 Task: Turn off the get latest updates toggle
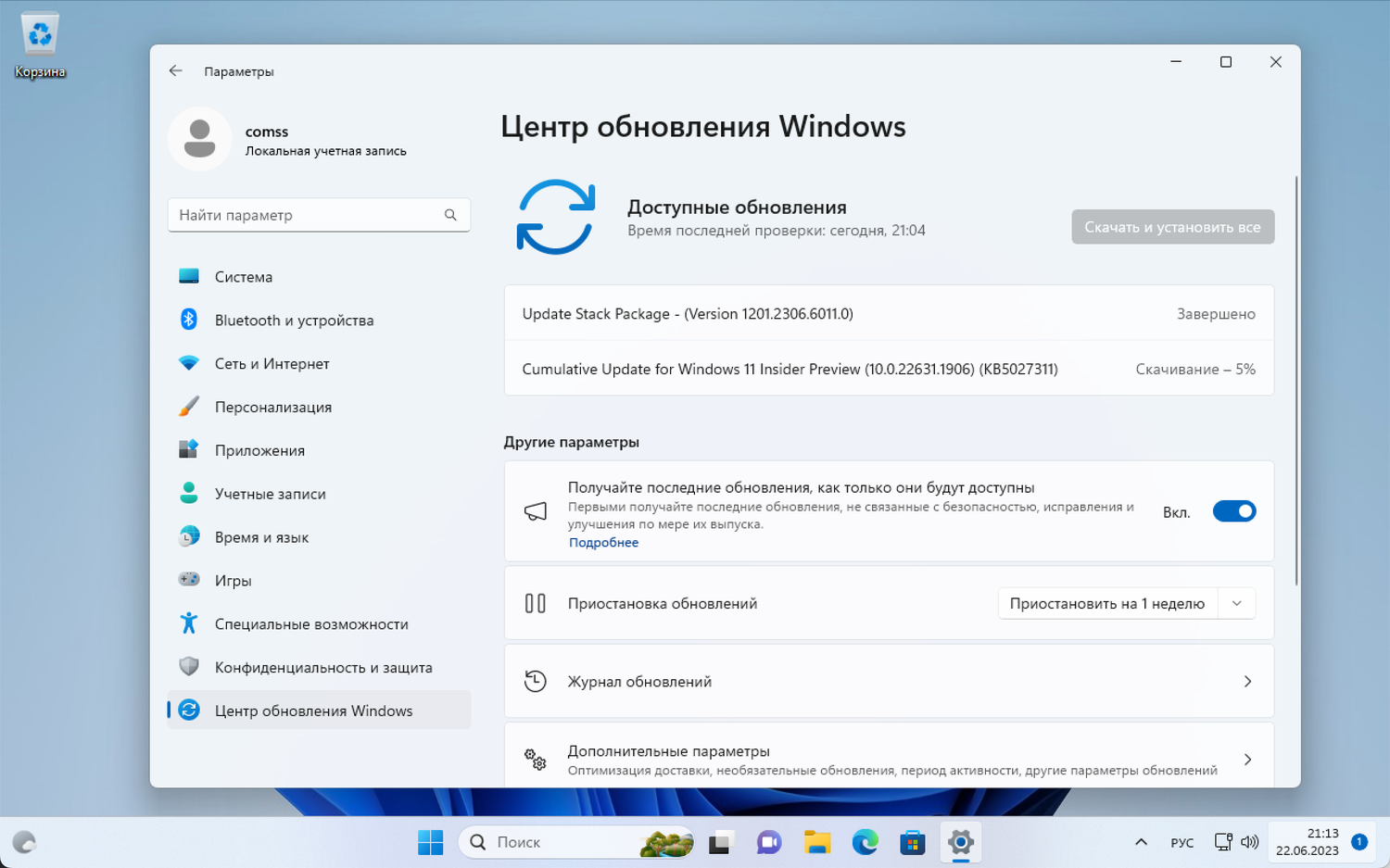pyautogui.click(x=1234, y=511)
